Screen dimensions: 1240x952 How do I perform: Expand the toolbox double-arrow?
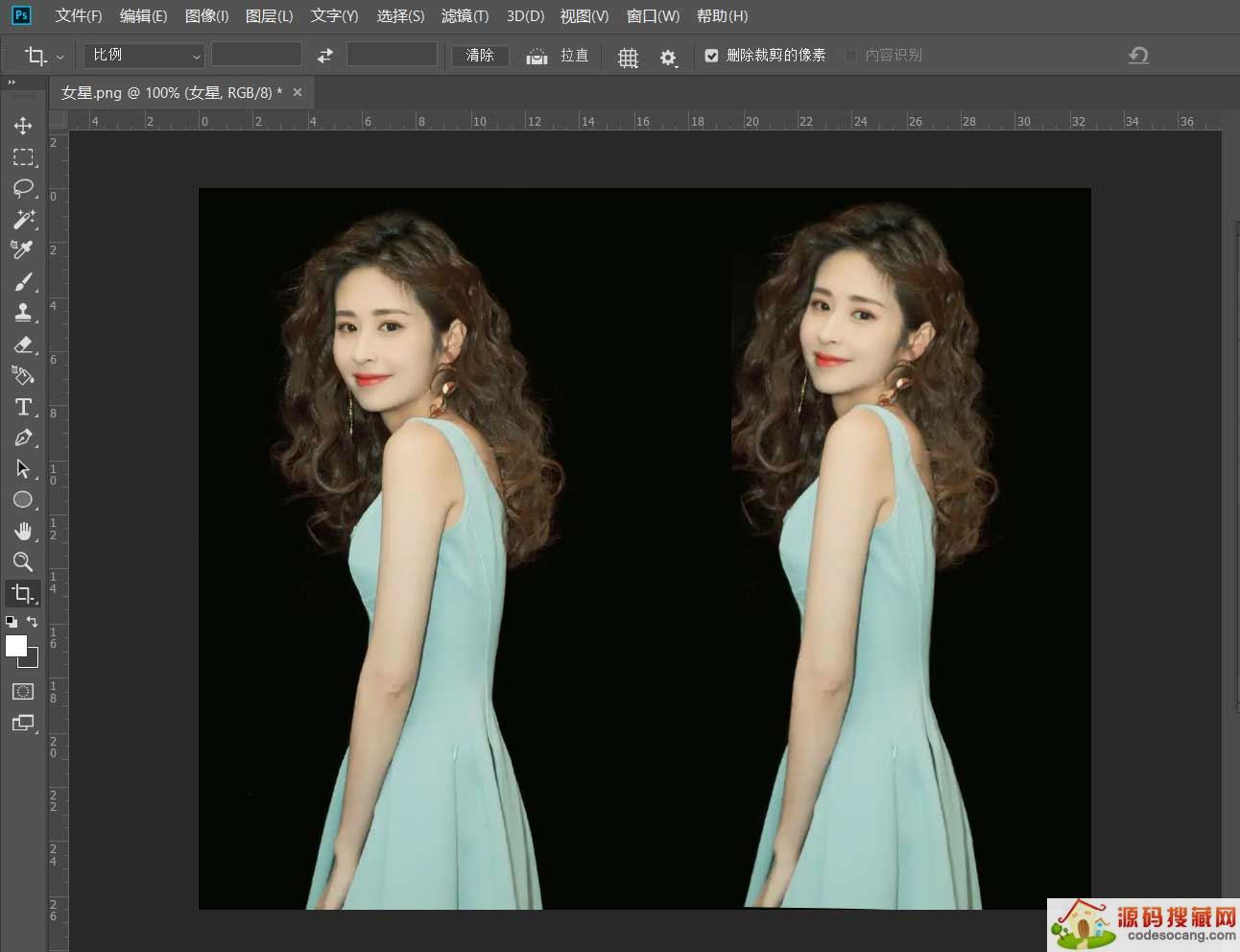coord(12,83)
